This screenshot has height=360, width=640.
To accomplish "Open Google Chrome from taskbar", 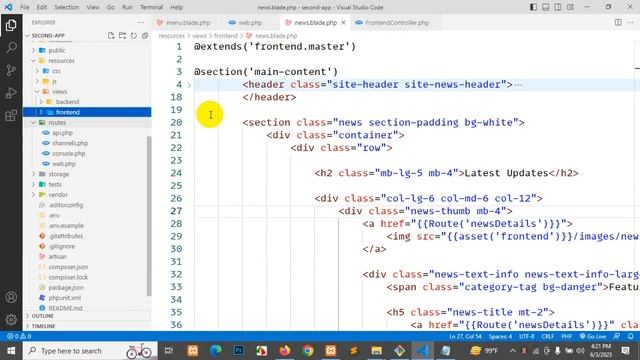I will [x=308, y=351].
